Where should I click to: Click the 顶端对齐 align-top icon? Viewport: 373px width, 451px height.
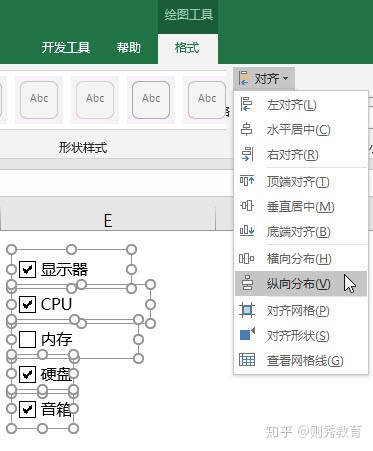click(247, 181)
